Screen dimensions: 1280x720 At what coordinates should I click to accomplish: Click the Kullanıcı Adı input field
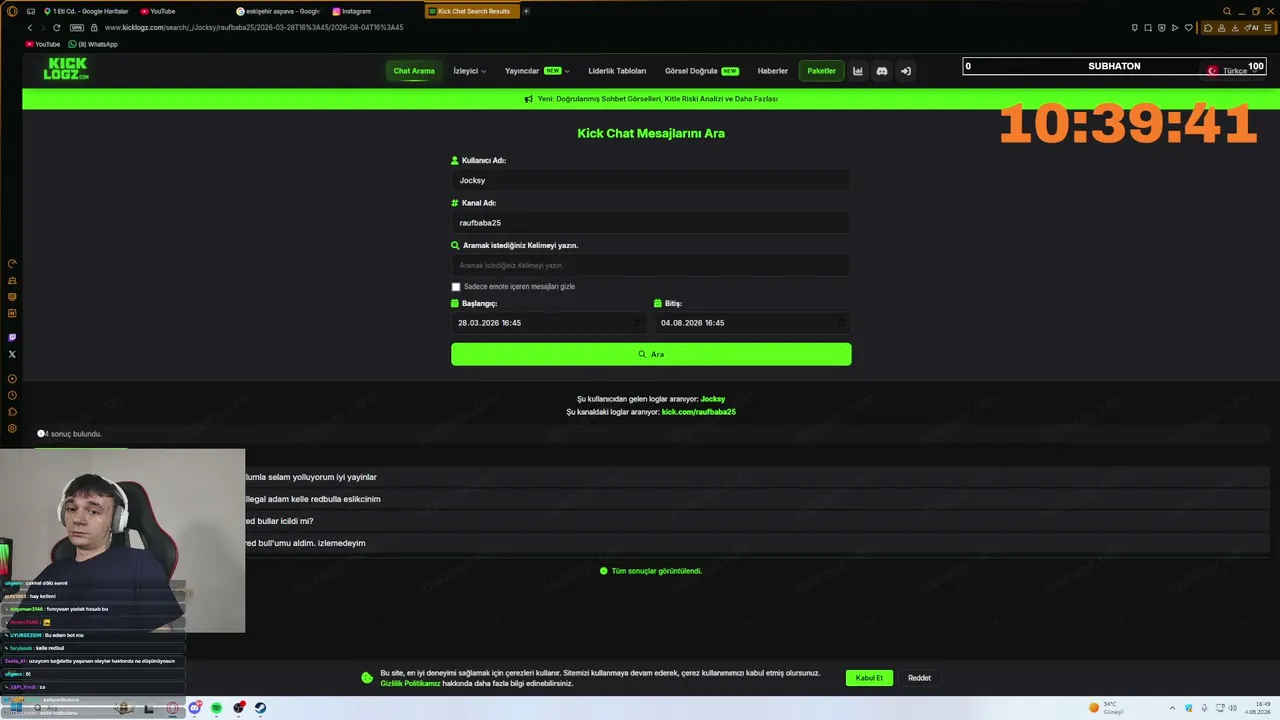pyautogui.click(x=651, y=180)
